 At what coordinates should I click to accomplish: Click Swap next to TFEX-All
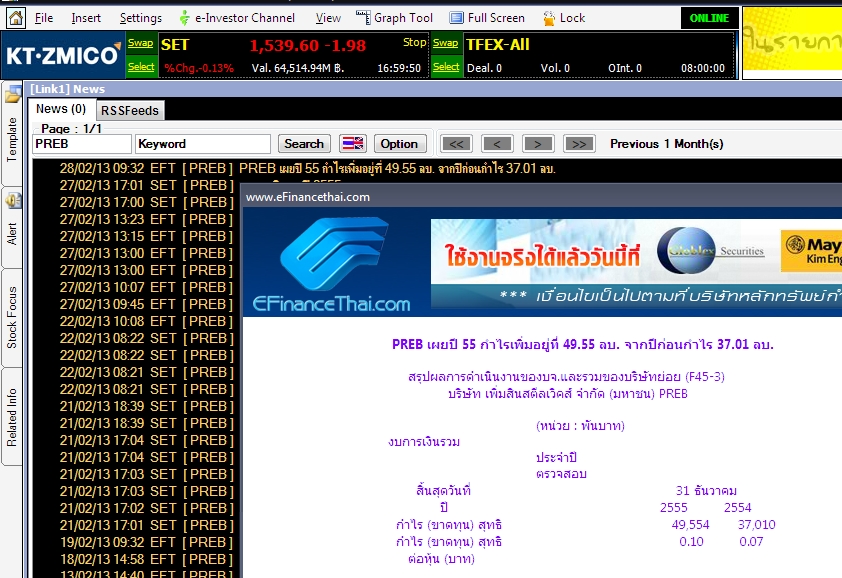446,43
